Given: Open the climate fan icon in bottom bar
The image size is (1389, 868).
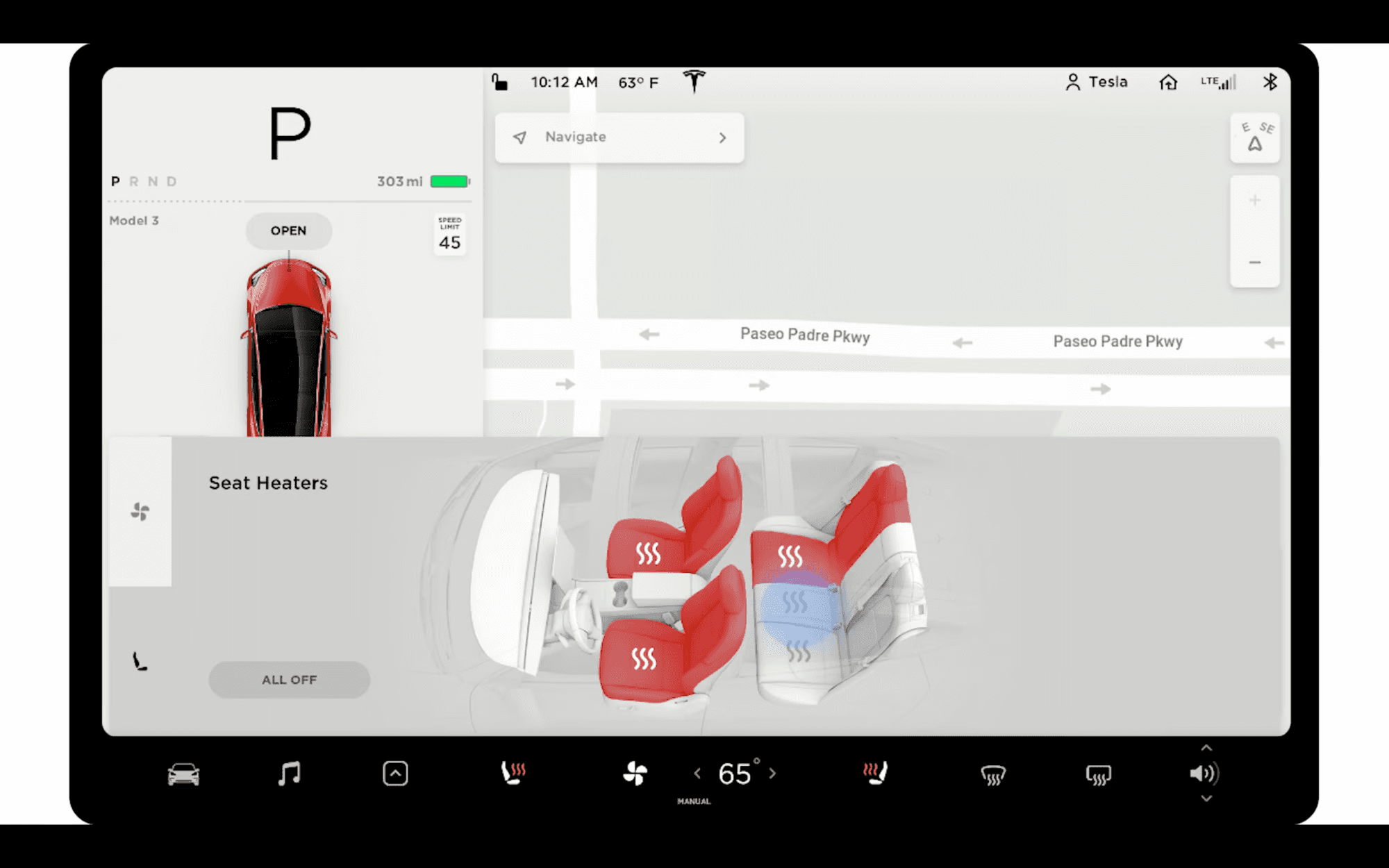Looking at the screenshot, I should 635,774.
